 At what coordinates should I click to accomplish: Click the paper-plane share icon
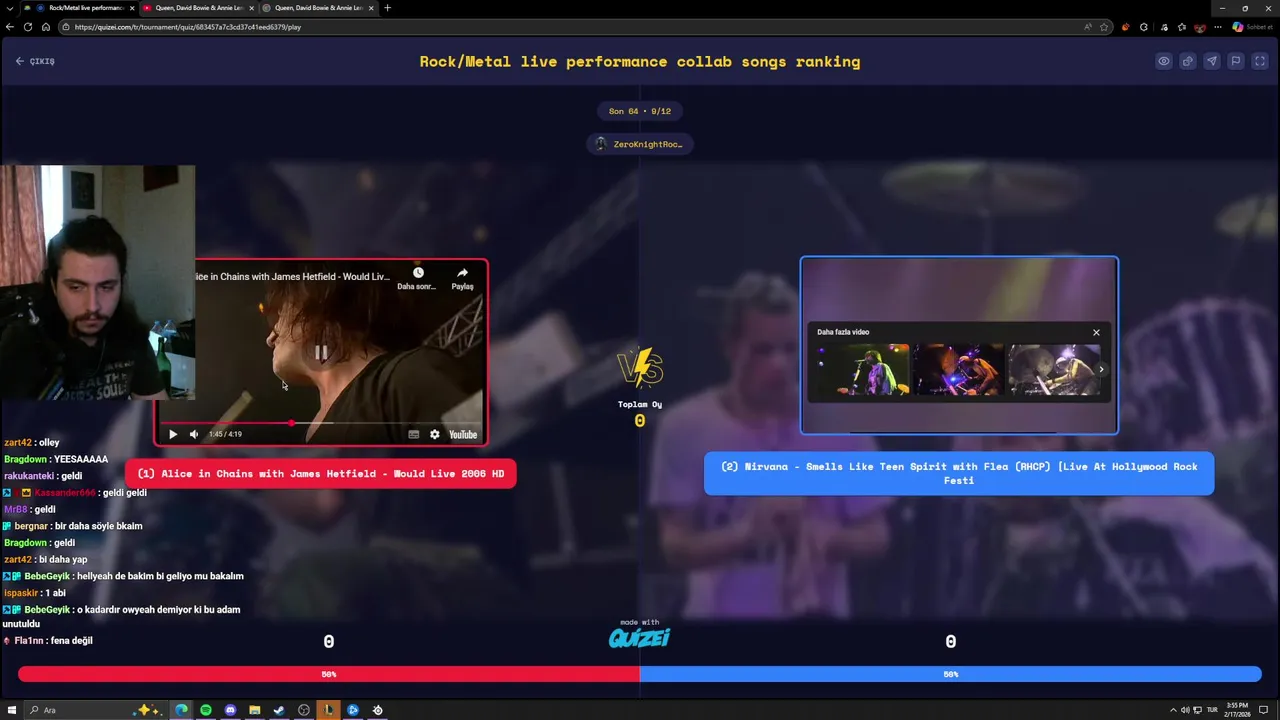pos(1212,61)
